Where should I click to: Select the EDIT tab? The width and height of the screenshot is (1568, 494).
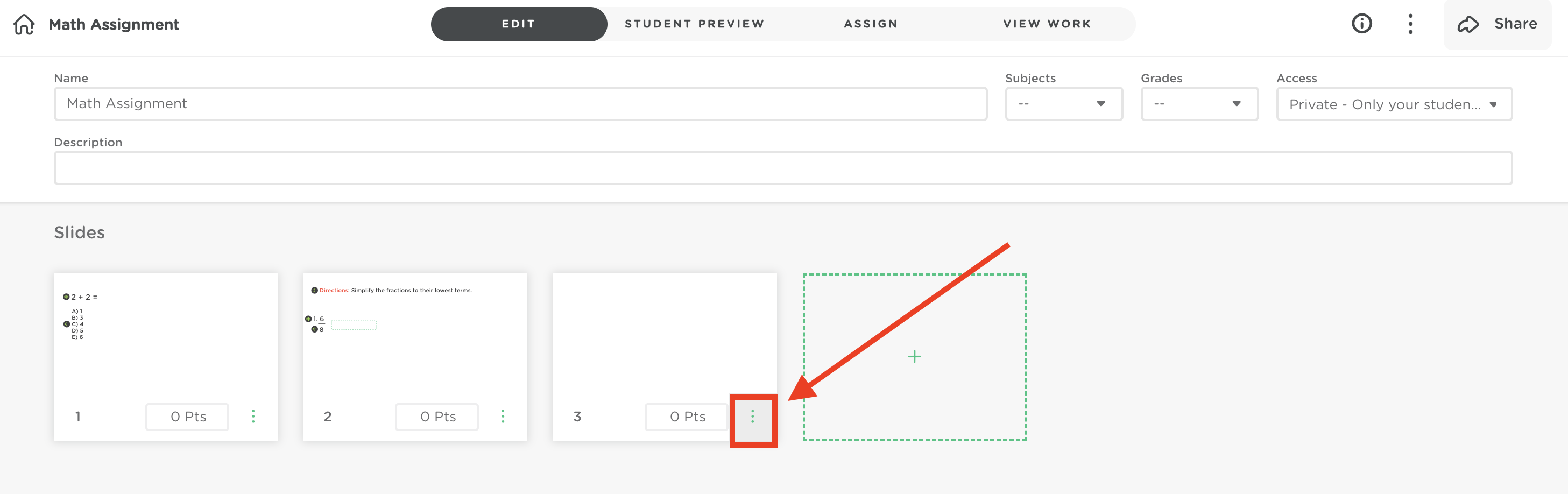(x=519, y=24)
